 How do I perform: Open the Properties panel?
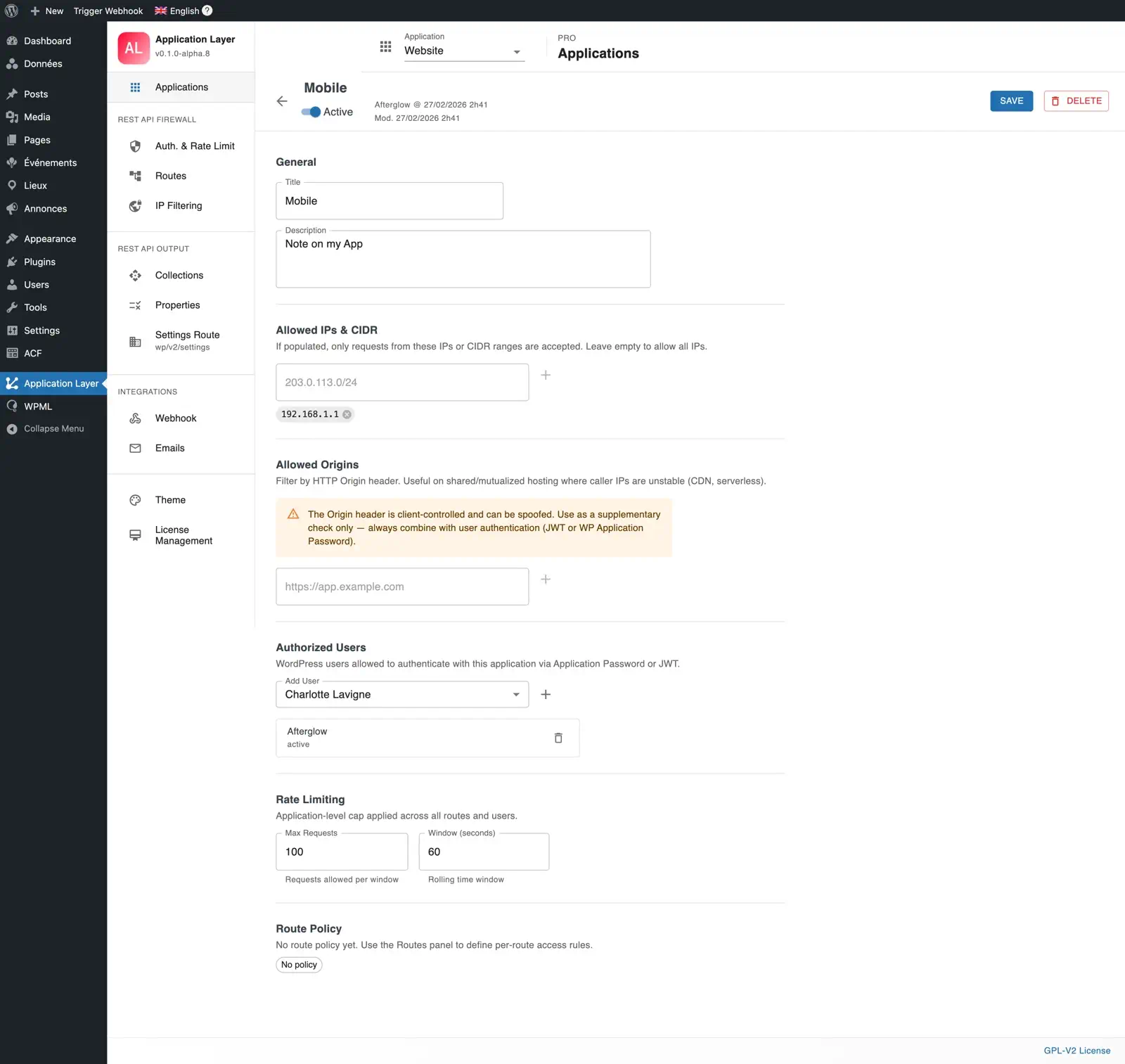point(177,305)
